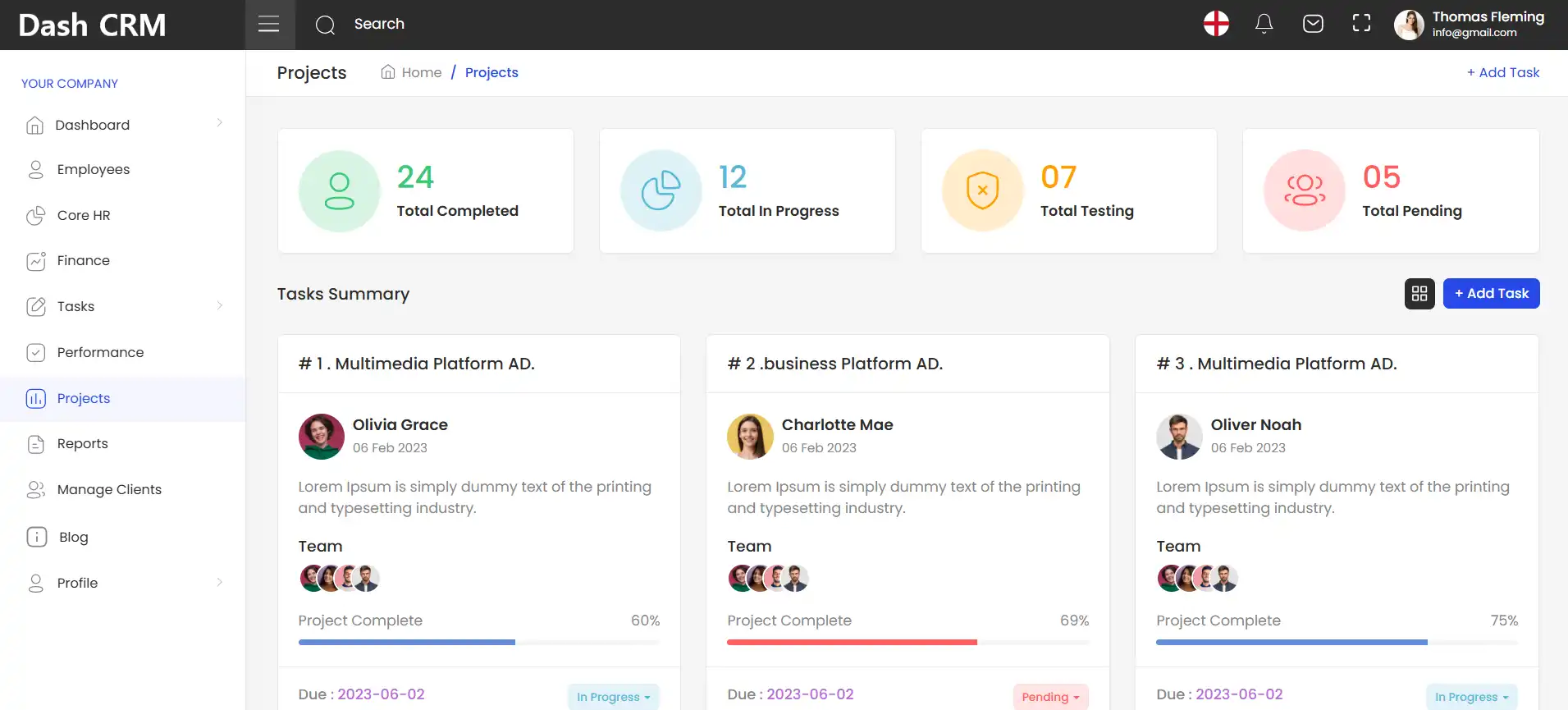Click the Reports document icon
Viewport: 1568px width, 710px height.
pyautogui.click(x=35, y=444)
